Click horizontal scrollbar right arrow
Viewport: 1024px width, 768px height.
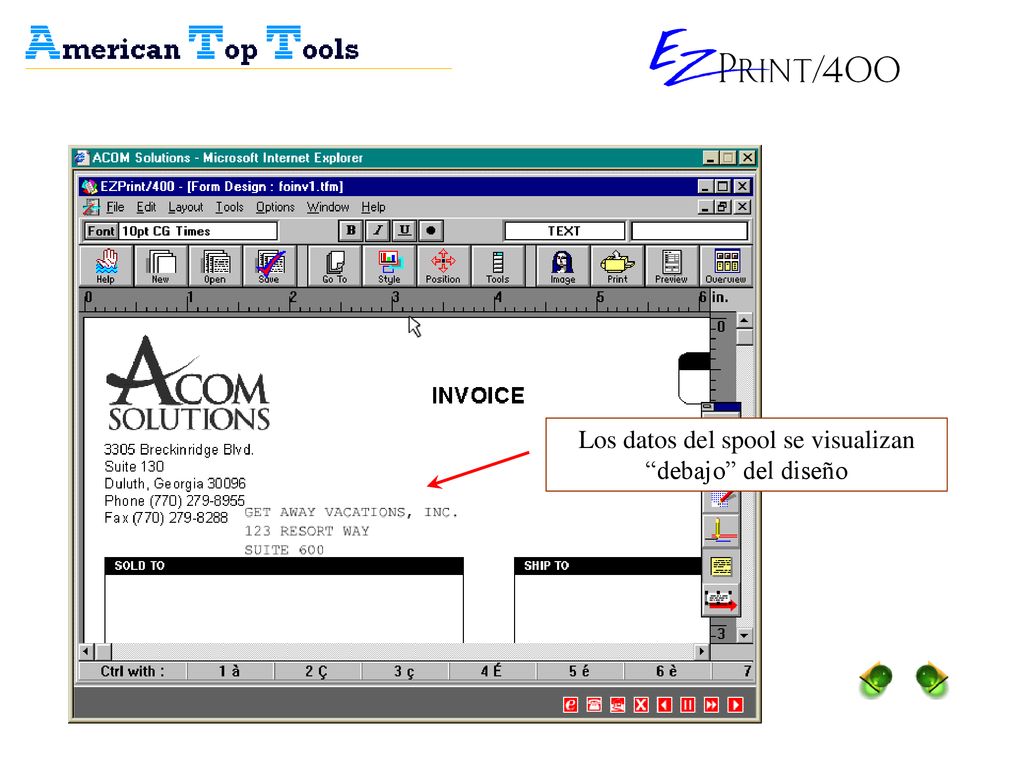coord(701,651)
